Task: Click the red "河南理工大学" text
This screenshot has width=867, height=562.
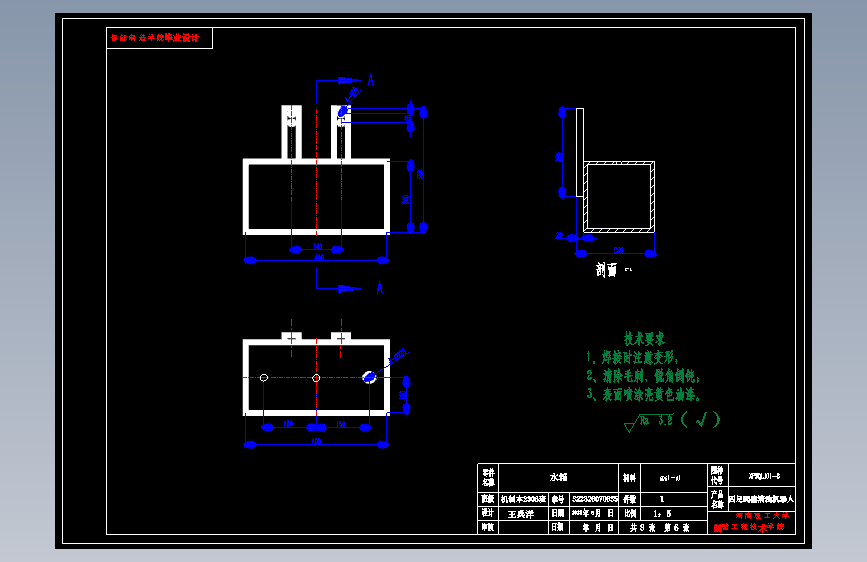Action: [x=762, y=516]
